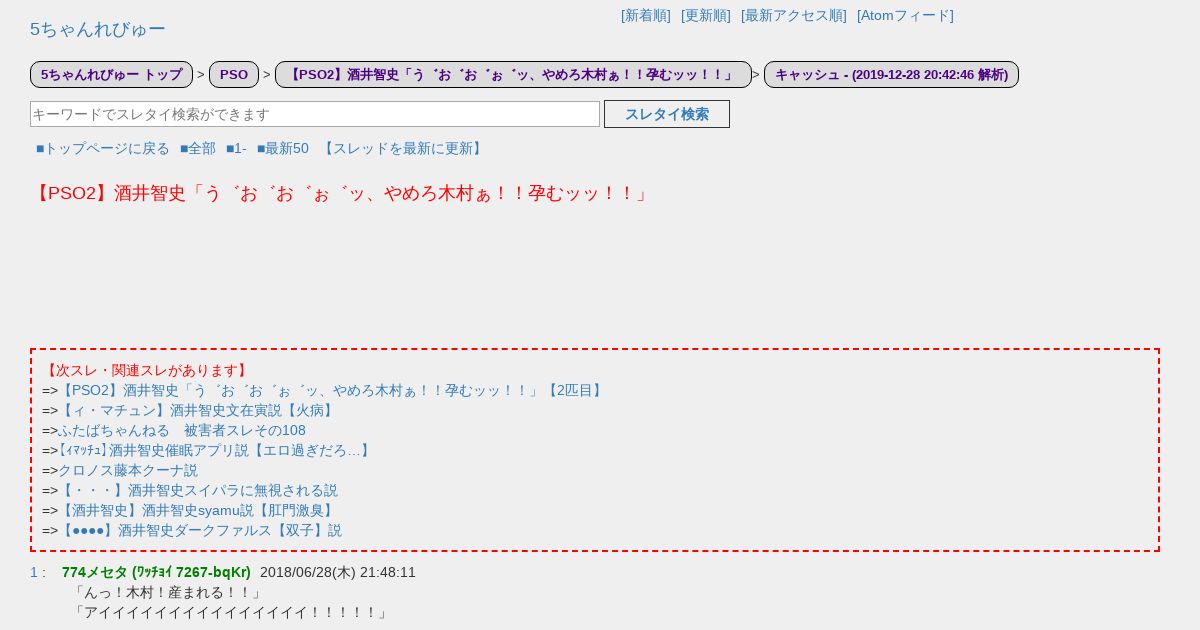The width and height of the screenshot is (1200, 630).
Task: Go to 5ちゃんれびゅー トップ breadcrumb
Action: point(111,74)
